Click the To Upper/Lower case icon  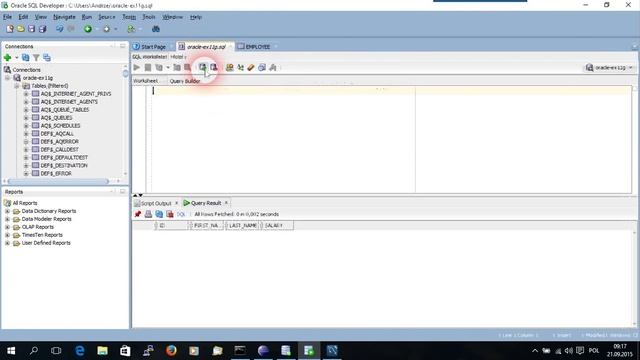tap(240, 67)
